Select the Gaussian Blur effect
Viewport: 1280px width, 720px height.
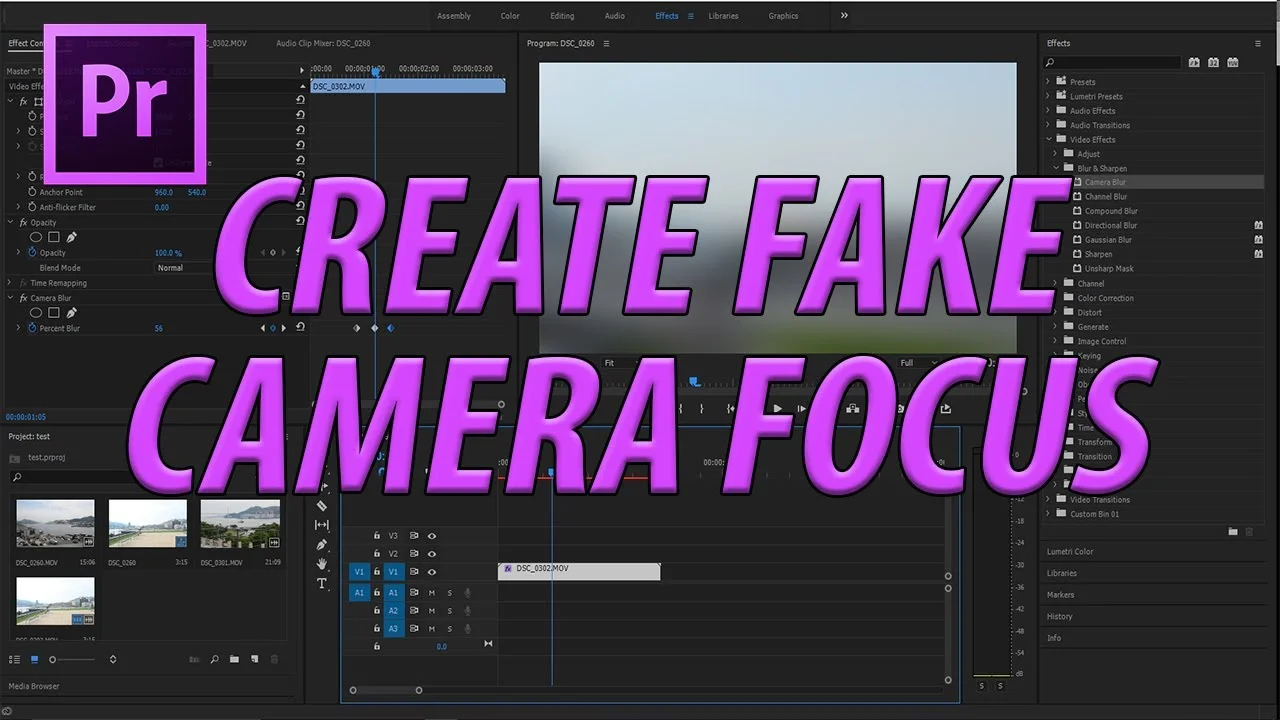(1108, 240)
